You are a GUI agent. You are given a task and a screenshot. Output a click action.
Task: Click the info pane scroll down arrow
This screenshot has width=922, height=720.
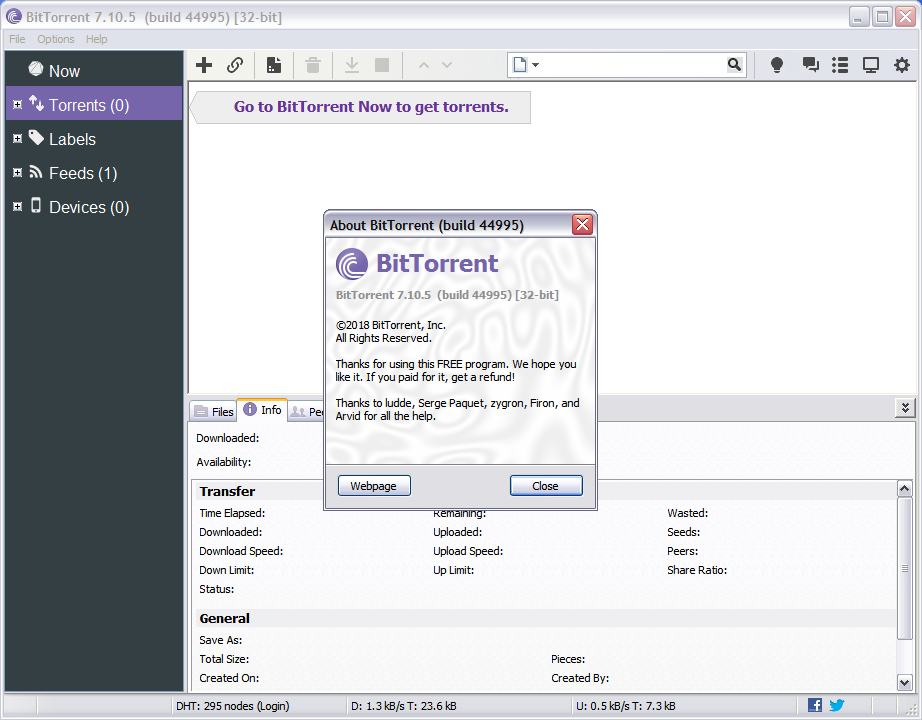coord(904,682)
